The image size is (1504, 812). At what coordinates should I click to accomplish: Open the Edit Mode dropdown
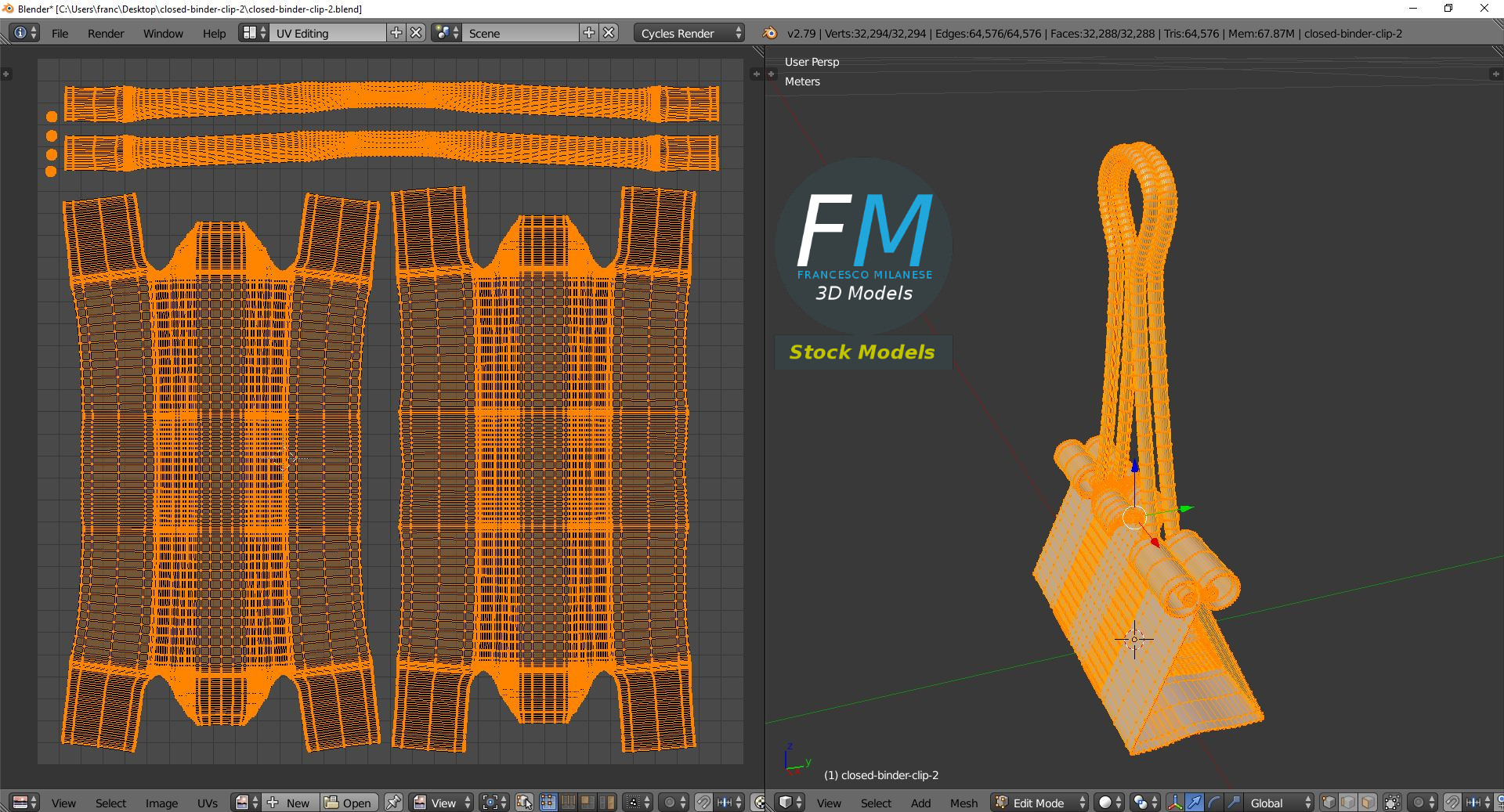[x=1040, y=803]
